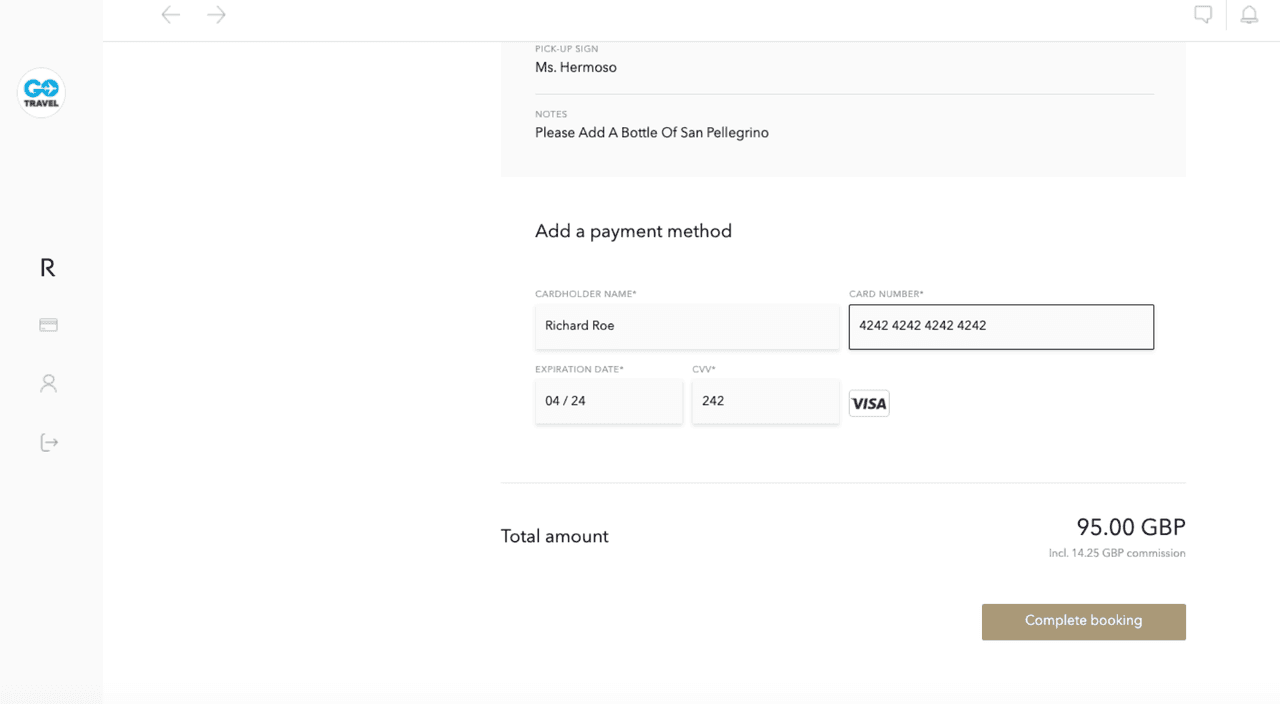This screenshot has height=704, width=1280.
Task: Select the CVV field
Action: 766,401
